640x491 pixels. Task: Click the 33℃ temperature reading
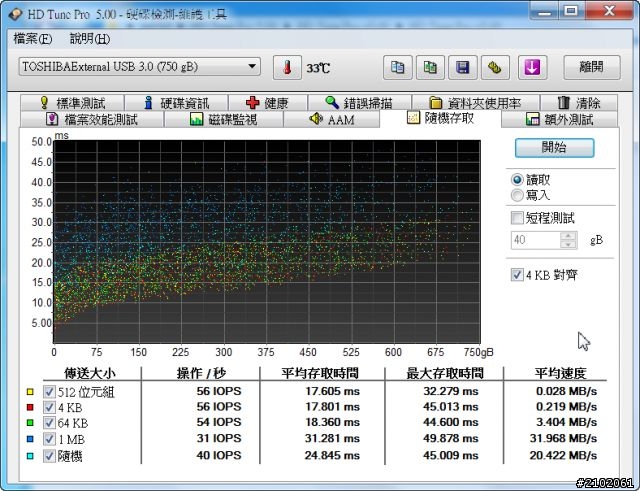click(318, 68)
